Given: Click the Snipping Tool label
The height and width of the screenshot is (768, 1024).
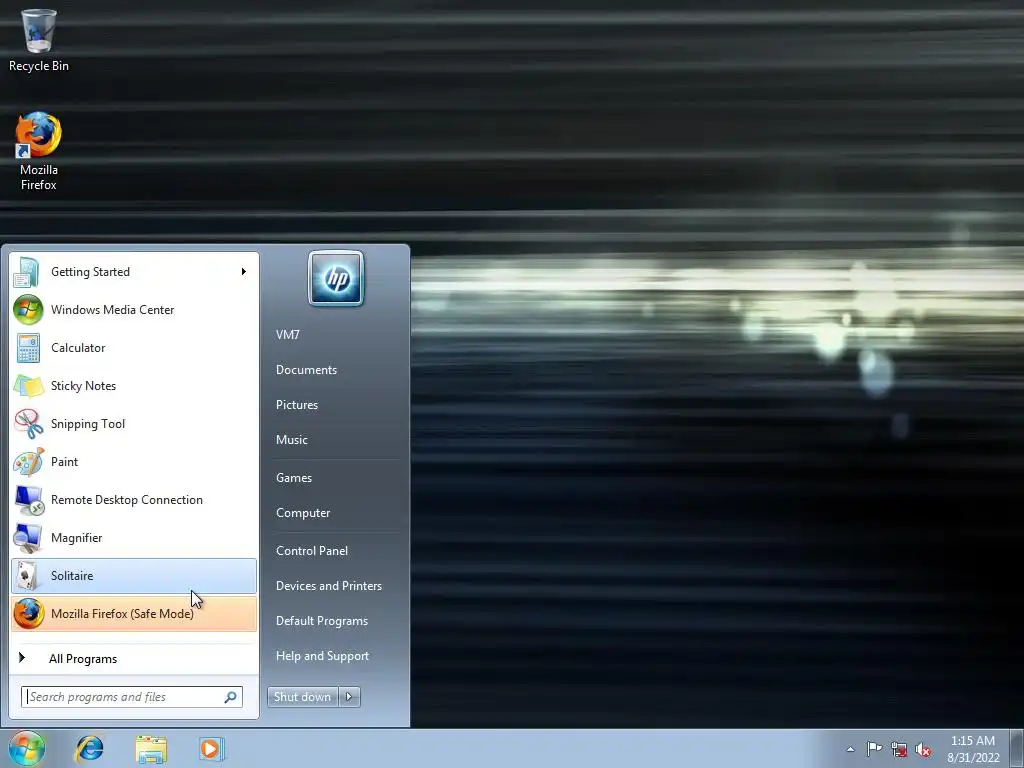Looking at the screenshot, I should coord(88,424).
